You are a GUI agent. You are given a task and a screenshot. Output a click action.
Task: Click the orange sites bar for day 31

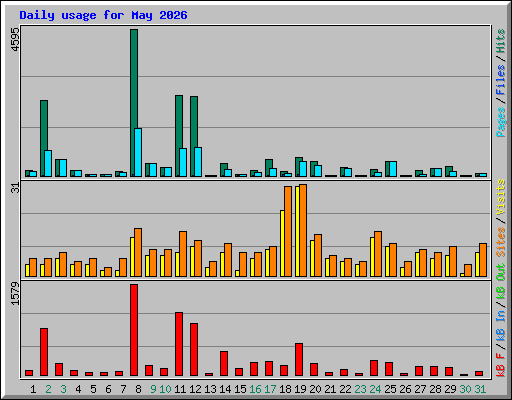tap(483, 260)
